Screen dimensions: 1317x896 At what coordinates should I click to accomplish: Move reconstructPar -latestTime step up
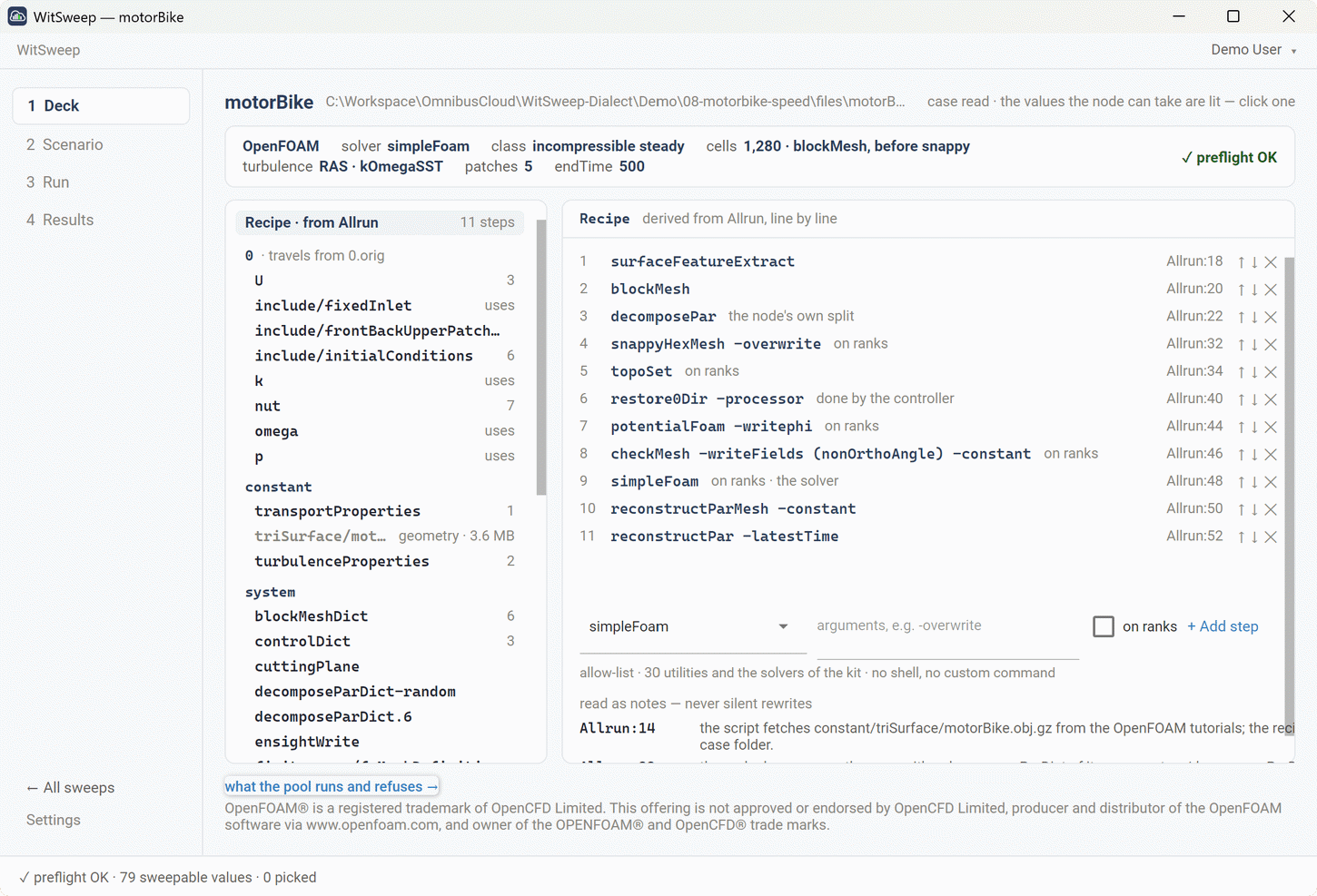pyautogui.click(x=1241, y=537)
